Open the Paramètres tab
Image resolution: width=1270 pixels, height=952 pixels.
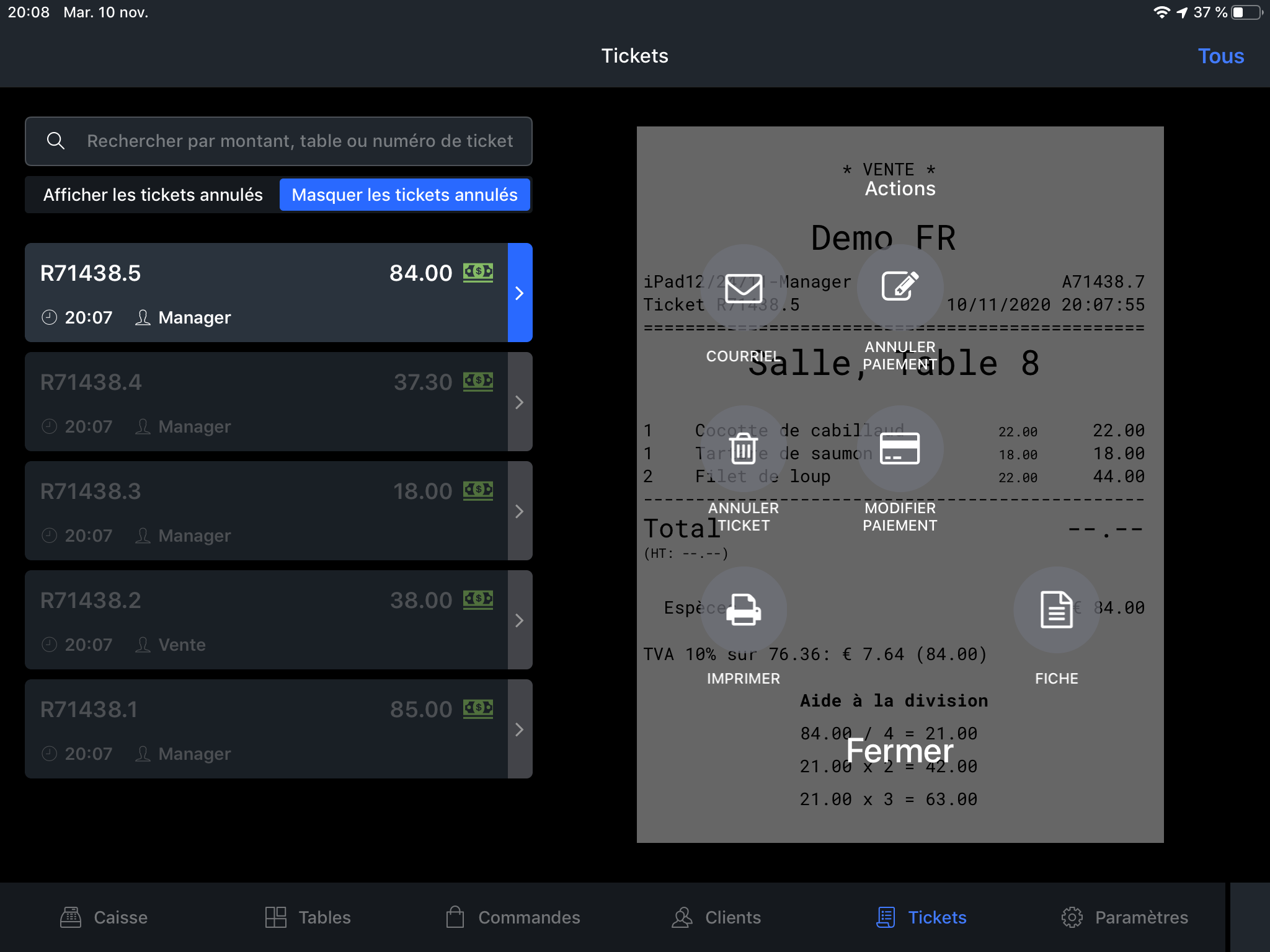pyautogui.click(x=1124, y=917)
